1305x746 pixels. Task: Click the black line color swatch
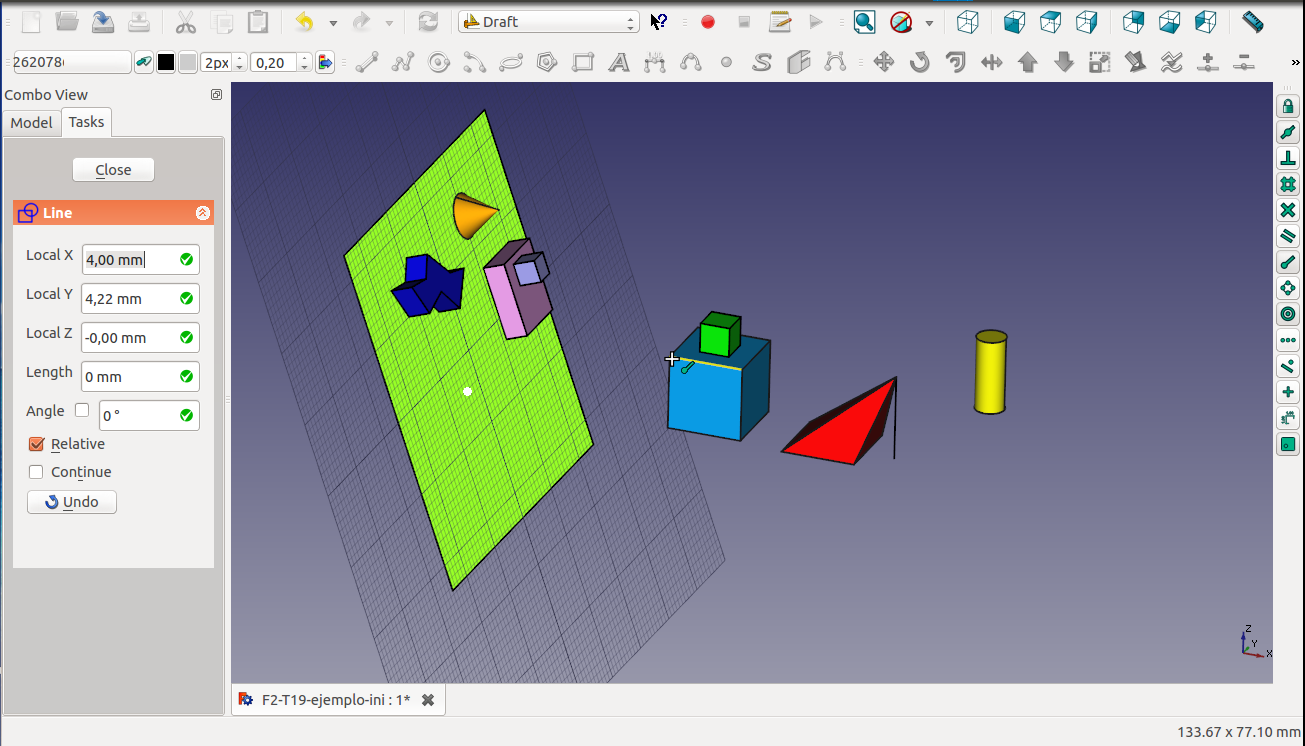pyautogui.click(x=166, y=63)
